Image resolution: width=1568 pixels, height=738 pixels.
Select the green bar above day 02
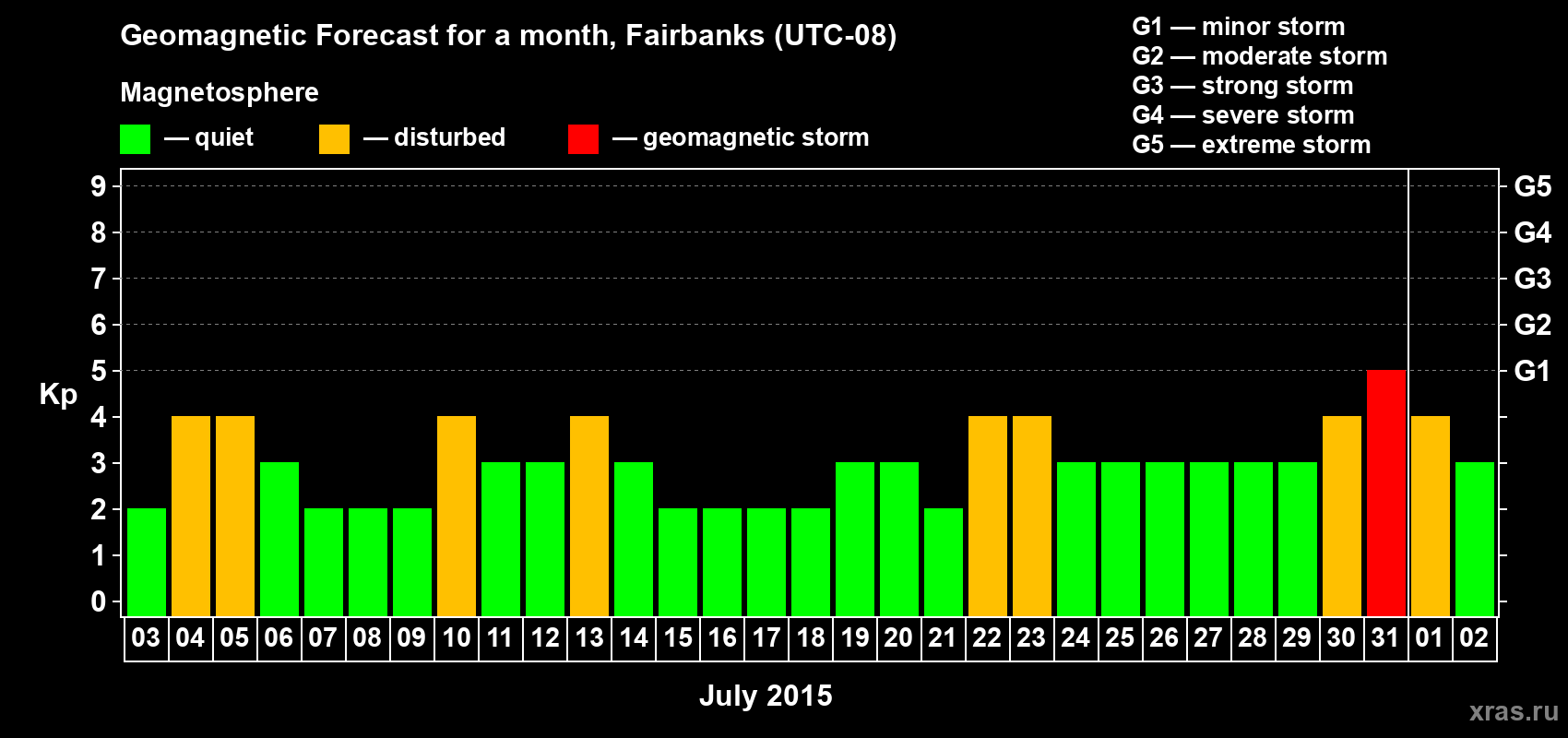click(x=1475, y=539)
